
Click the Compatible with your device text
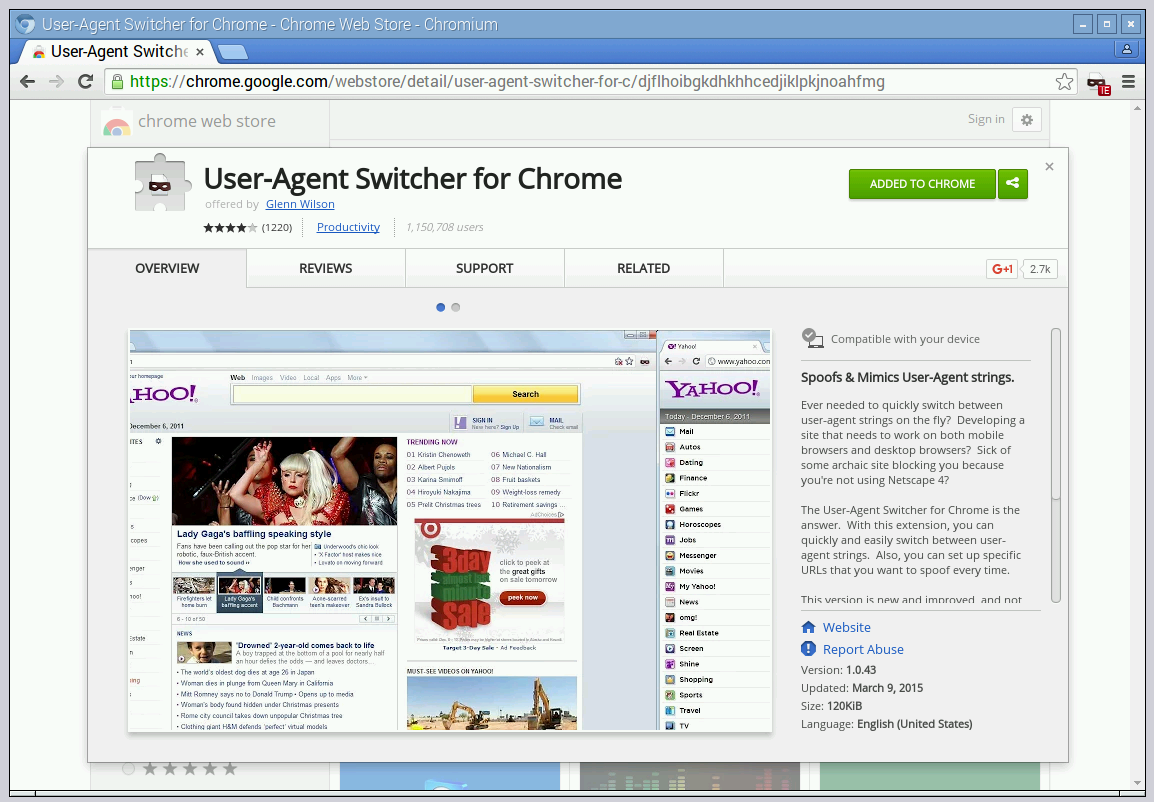coord(905,339)
